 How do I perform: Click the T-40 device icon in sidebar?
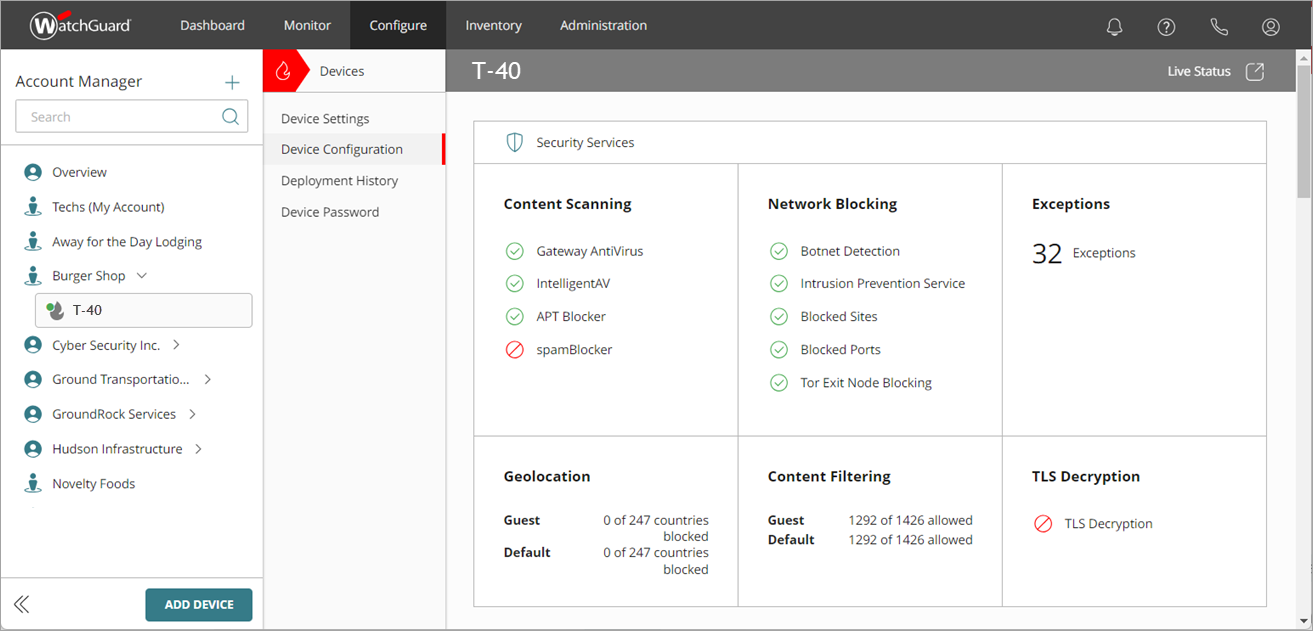56,310
